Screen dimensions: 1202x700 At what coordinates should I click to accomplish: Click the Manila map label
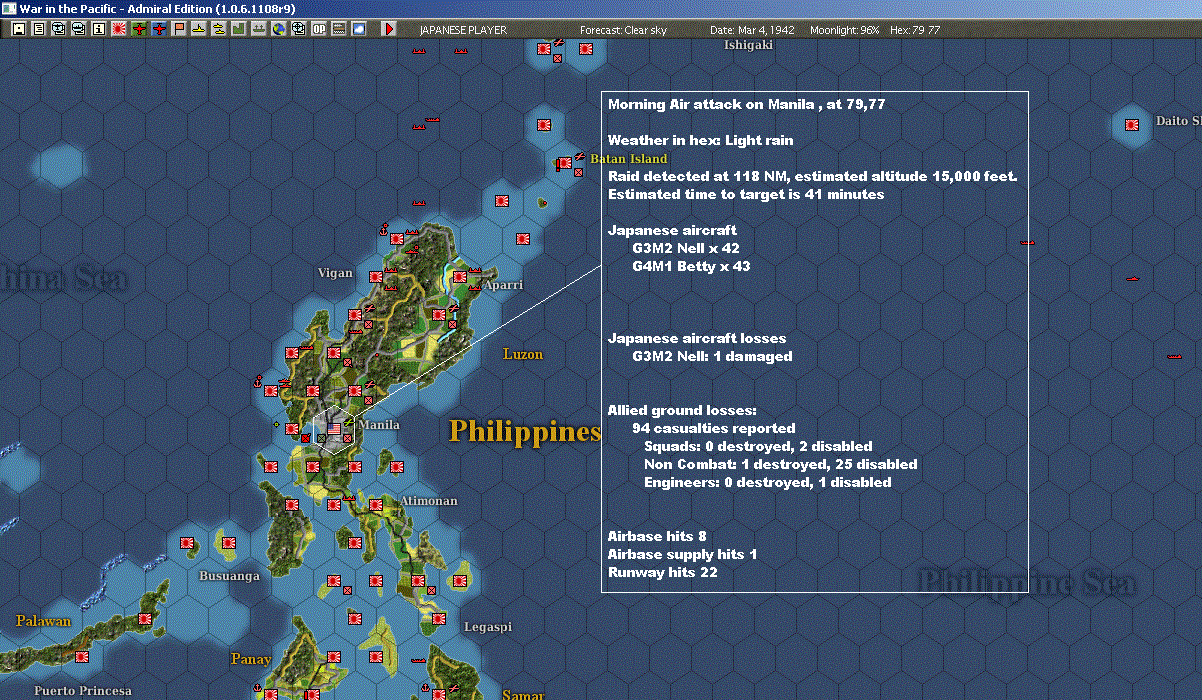(x=379, y=425)
